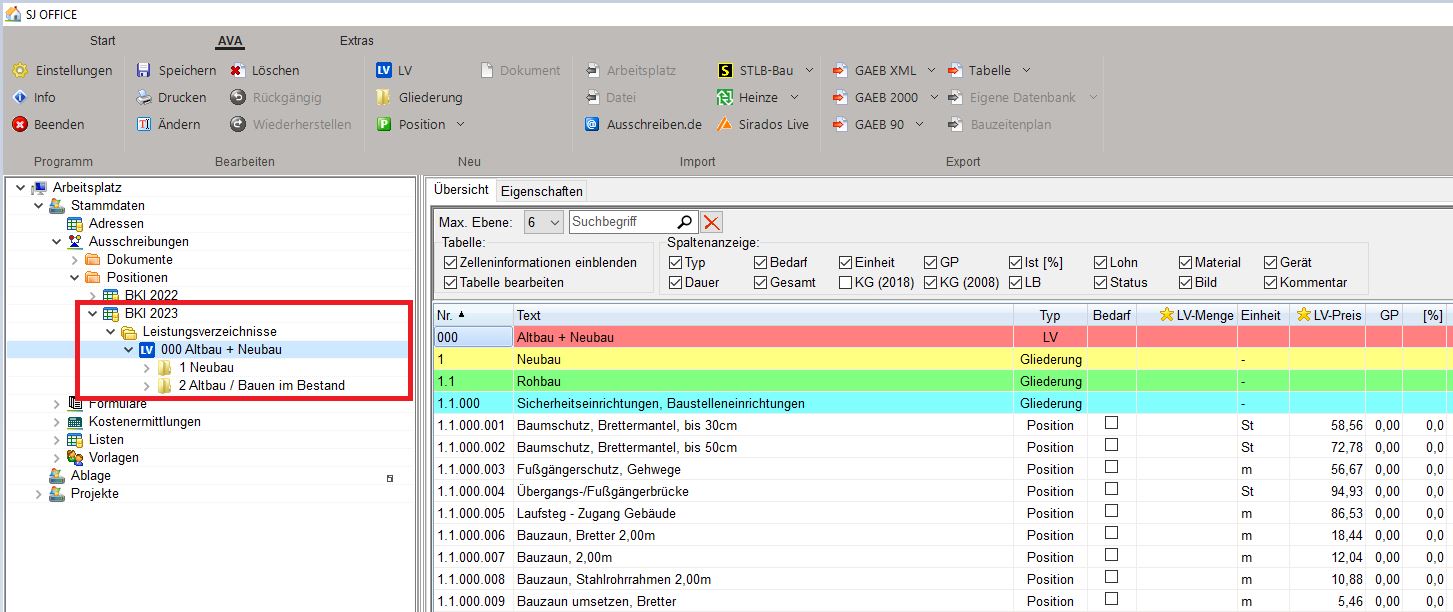Click the Gliederung folder icon
Screen dimensions: 1453x612
[383, 97]
